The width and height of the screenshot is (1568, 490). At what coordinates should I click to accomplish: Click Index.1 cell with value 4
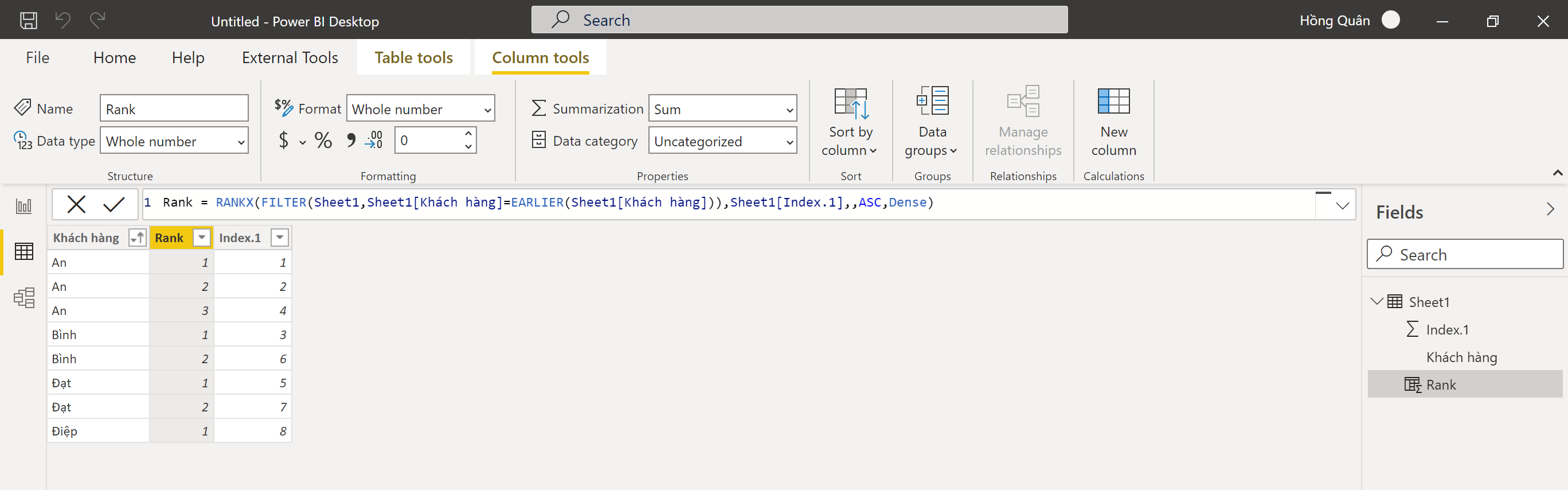tap(253, 310)
